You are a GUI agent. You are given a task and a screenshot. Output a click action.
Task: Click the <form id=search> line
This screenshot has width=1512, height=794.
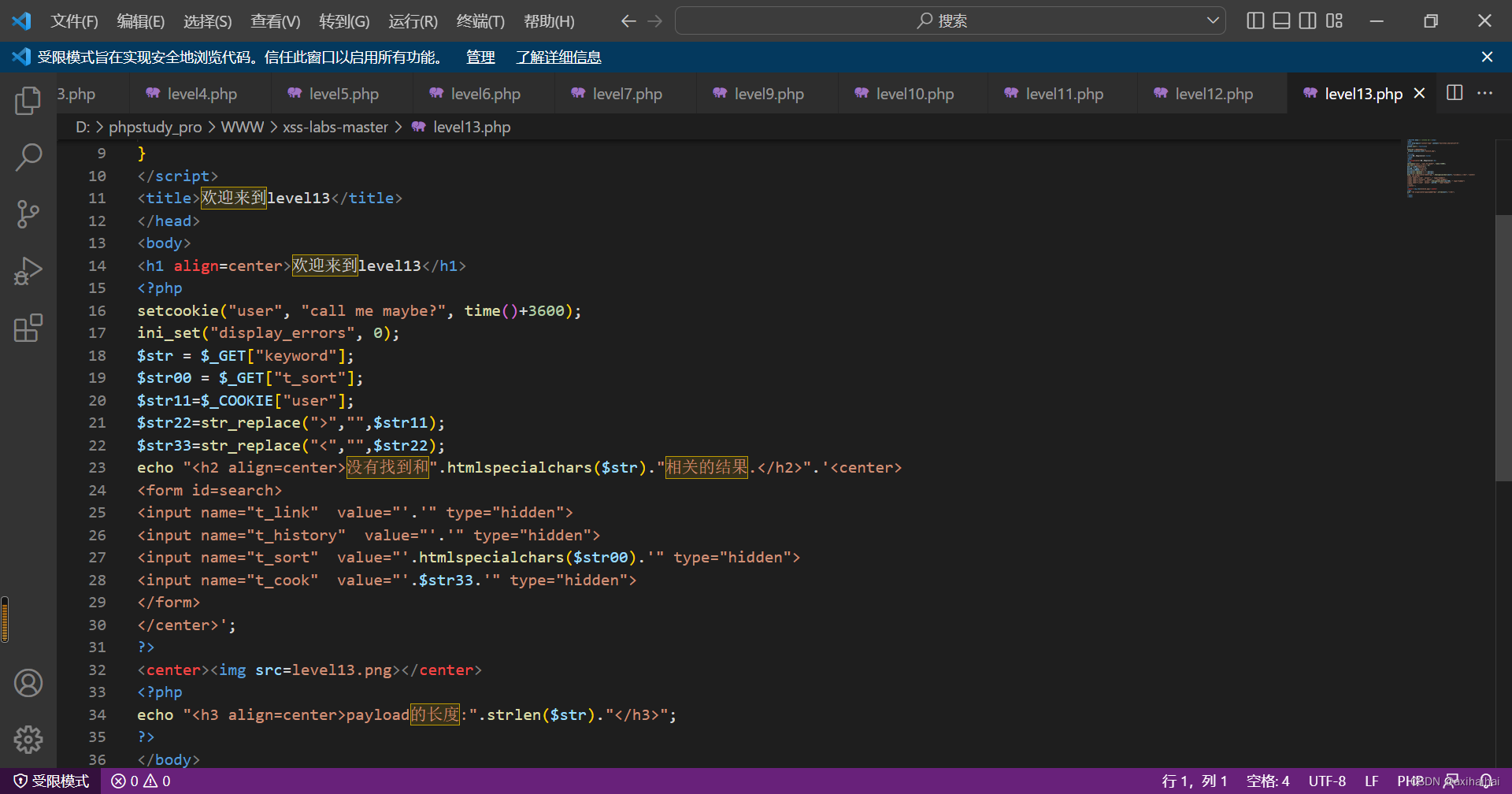coord(209,491)
